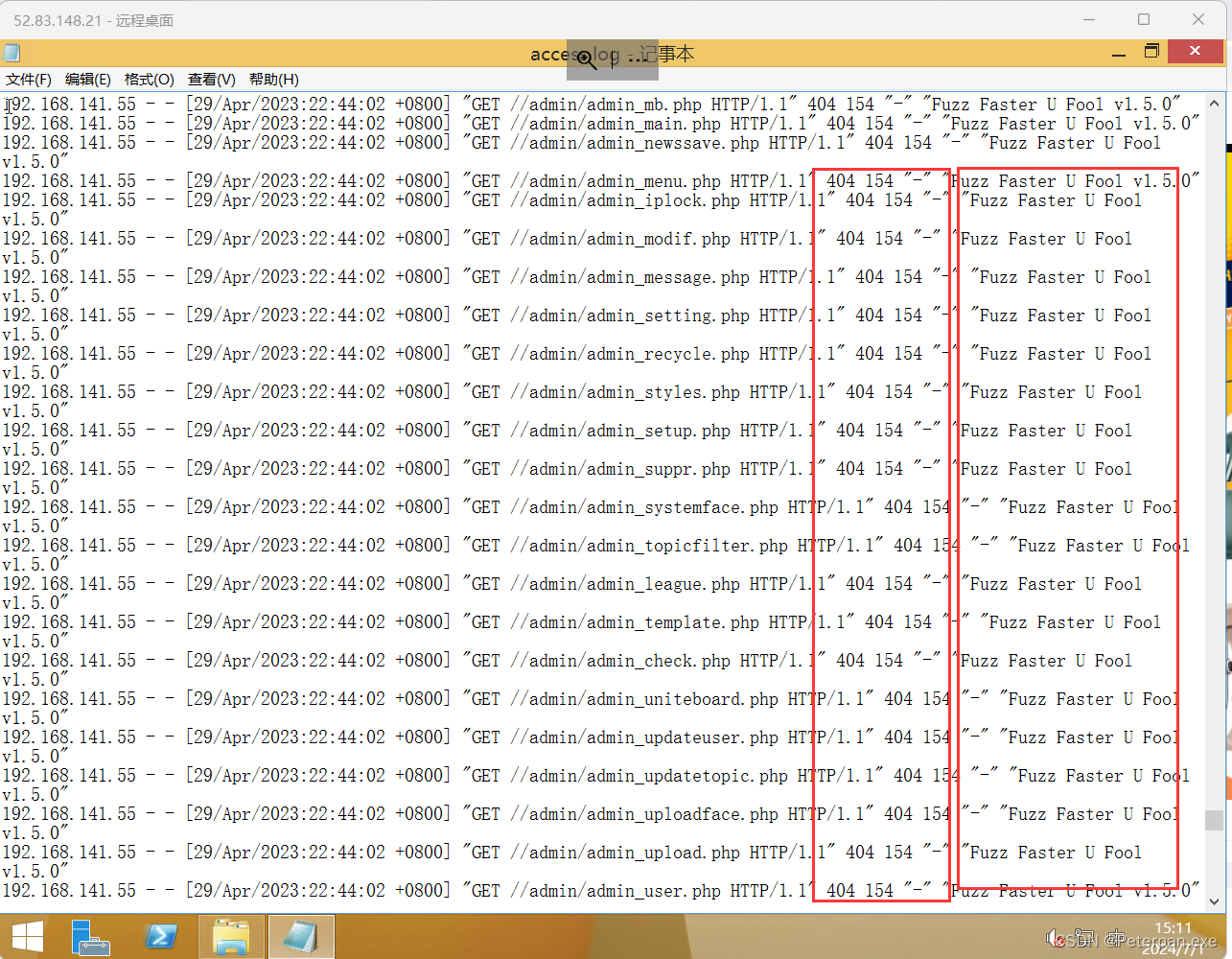Restore down the Notepad window
The height and width of the screenshot is (959, 1232).
click(x=1152, y=52)
